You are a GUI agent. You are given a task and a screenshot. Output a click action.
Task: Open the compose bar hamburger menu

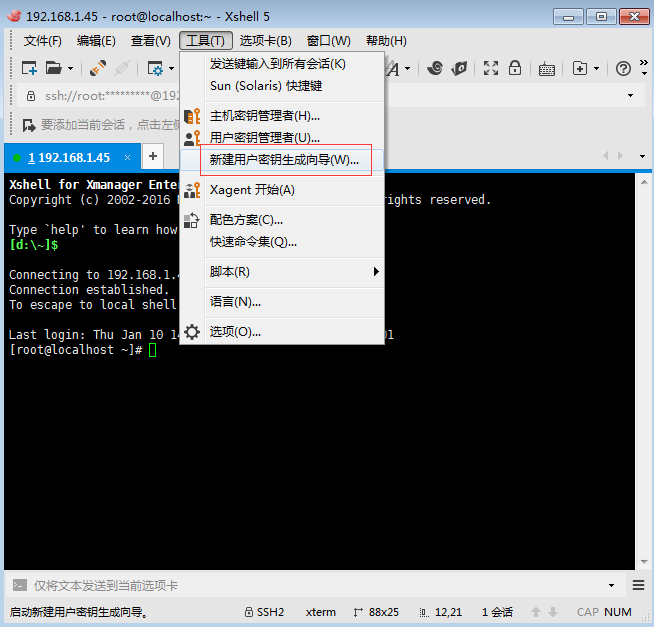pyautogui.click(x=638, y=585)
